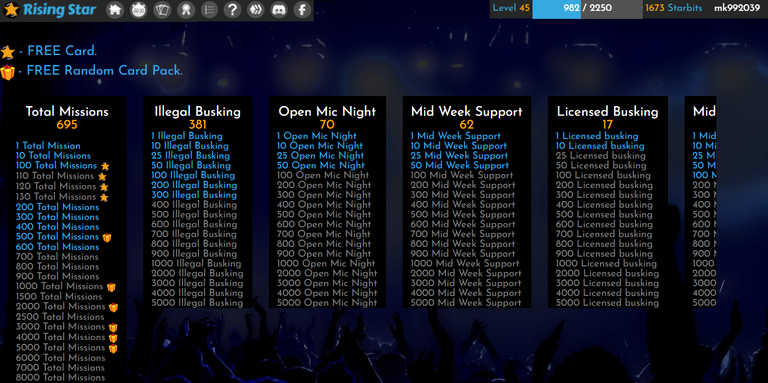
Task: Open the question mark help icon
Action: tap(233, 10)
